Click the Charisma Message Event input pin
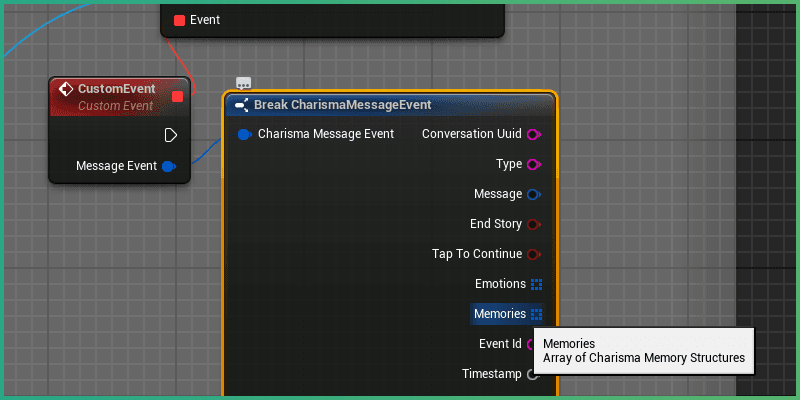 click(244, 134)
